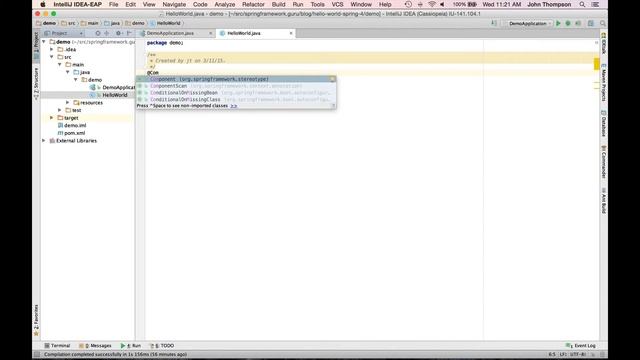Open the Ant Build side panel
640x360 pixels.
[x=604, y=201]
